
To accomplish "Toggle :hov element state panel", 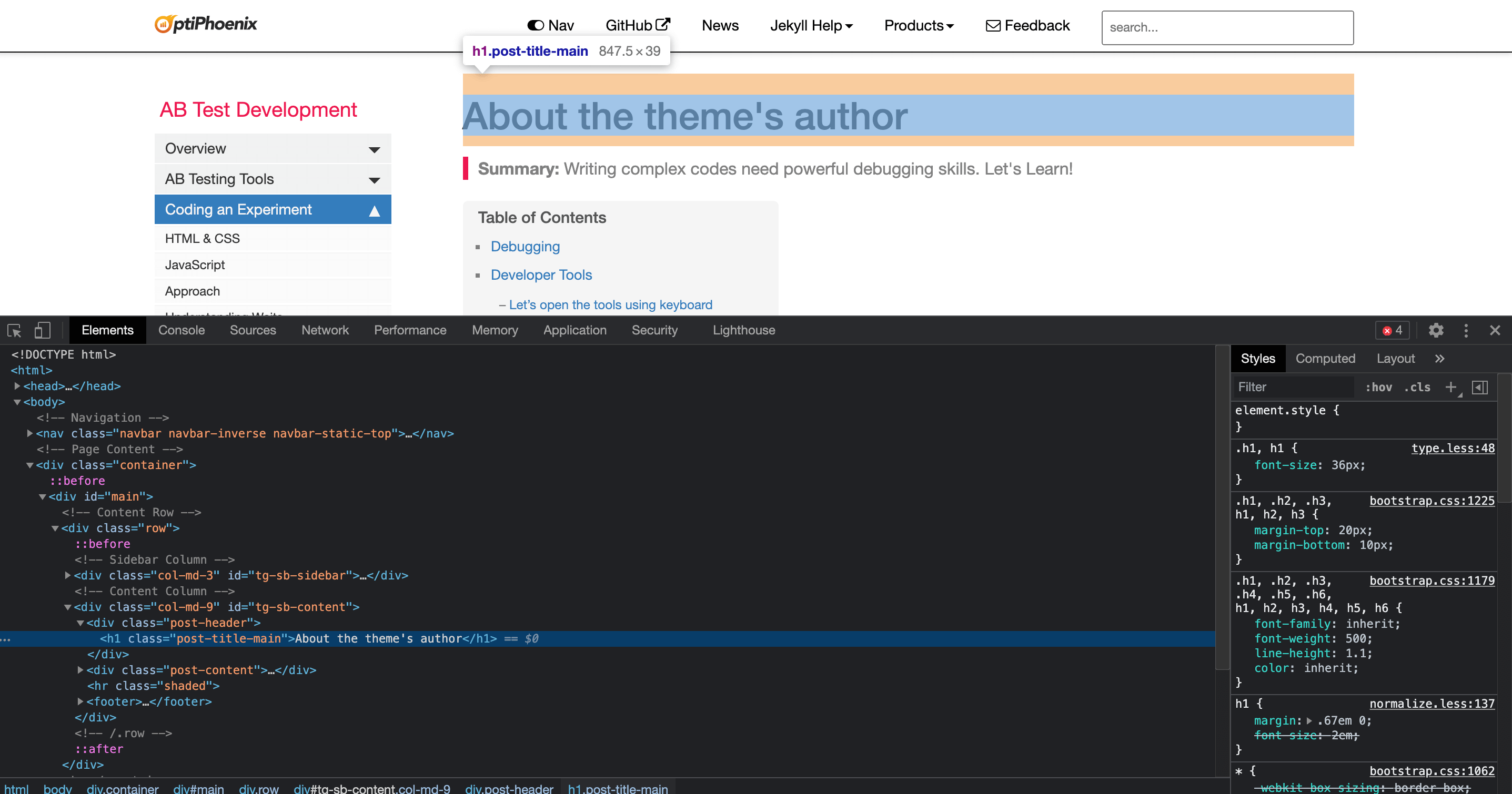I will (x=1378, y=386).
